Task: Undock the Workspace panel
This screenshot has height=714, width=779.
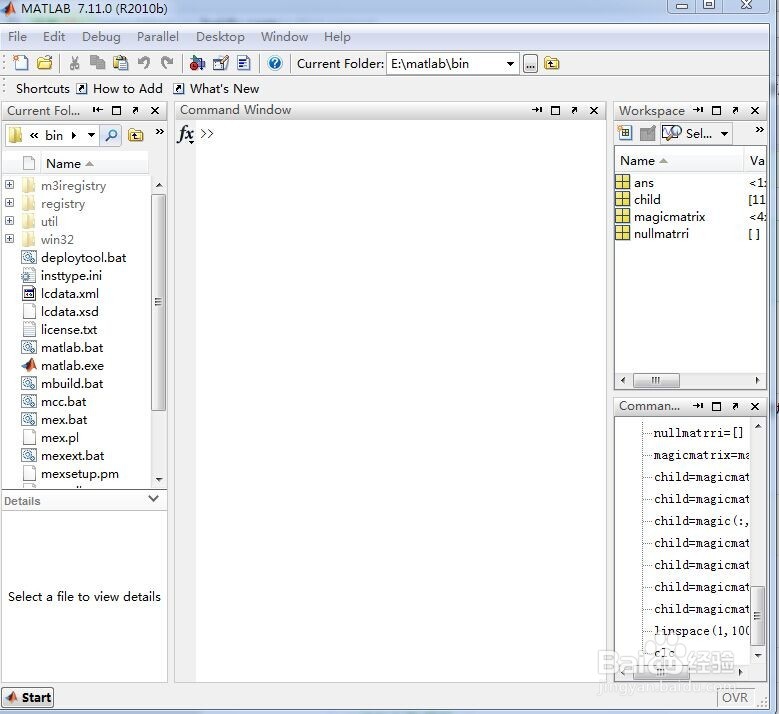Action: (x=736, y=110)
